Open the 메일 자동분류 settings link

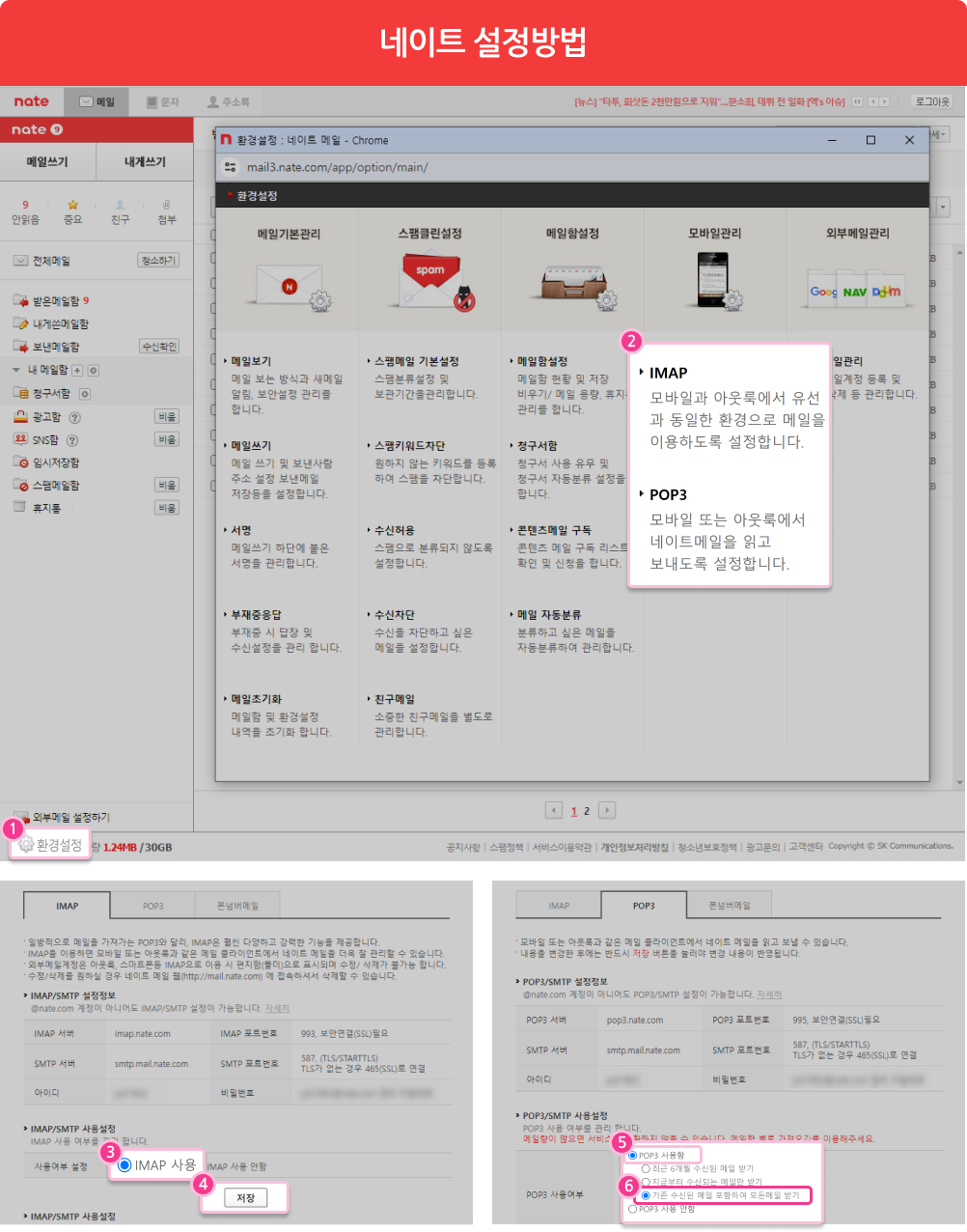point(548,615)
